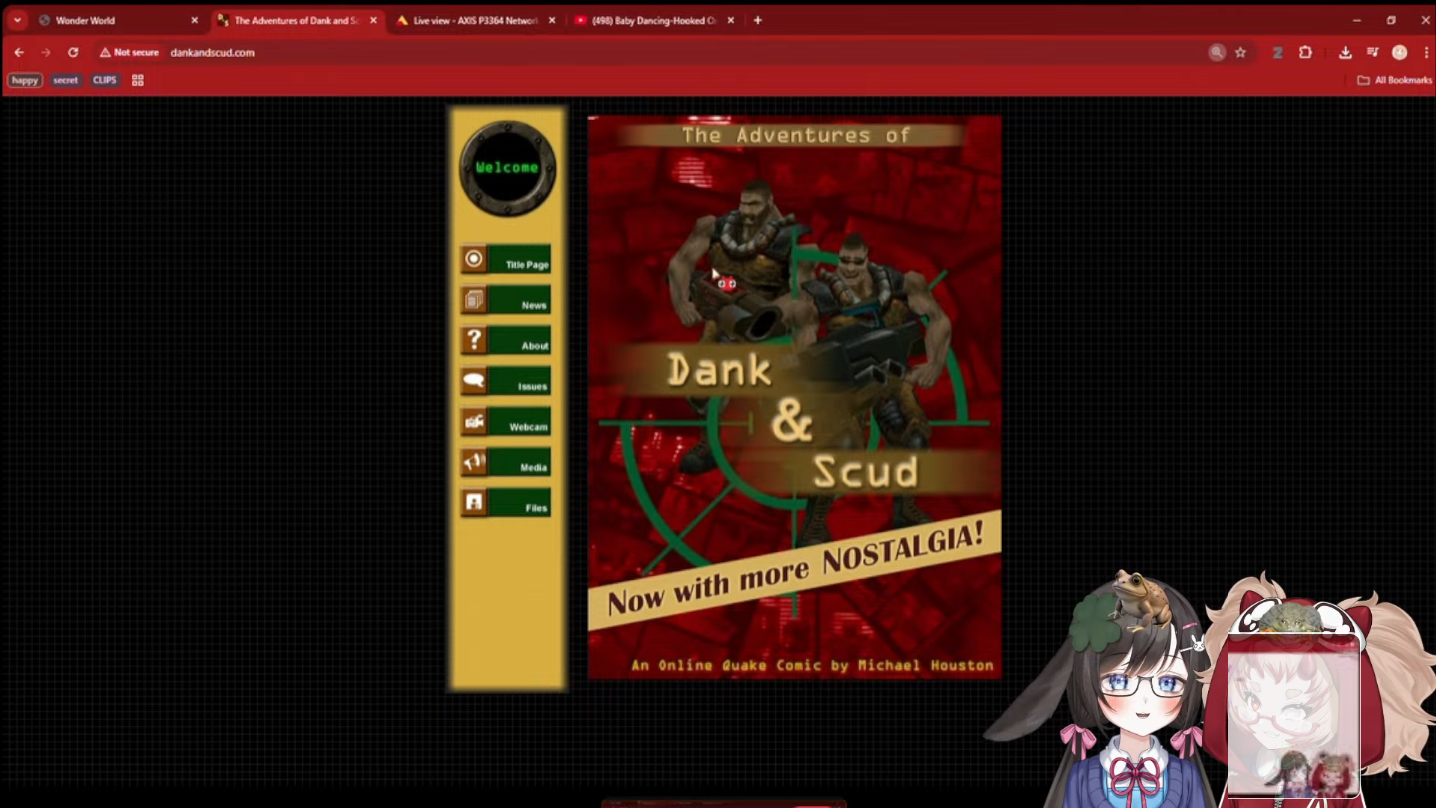Open the browser profile avatar
The height and width of the screenshot is (808, 1437).
[x=1400, y=52]
